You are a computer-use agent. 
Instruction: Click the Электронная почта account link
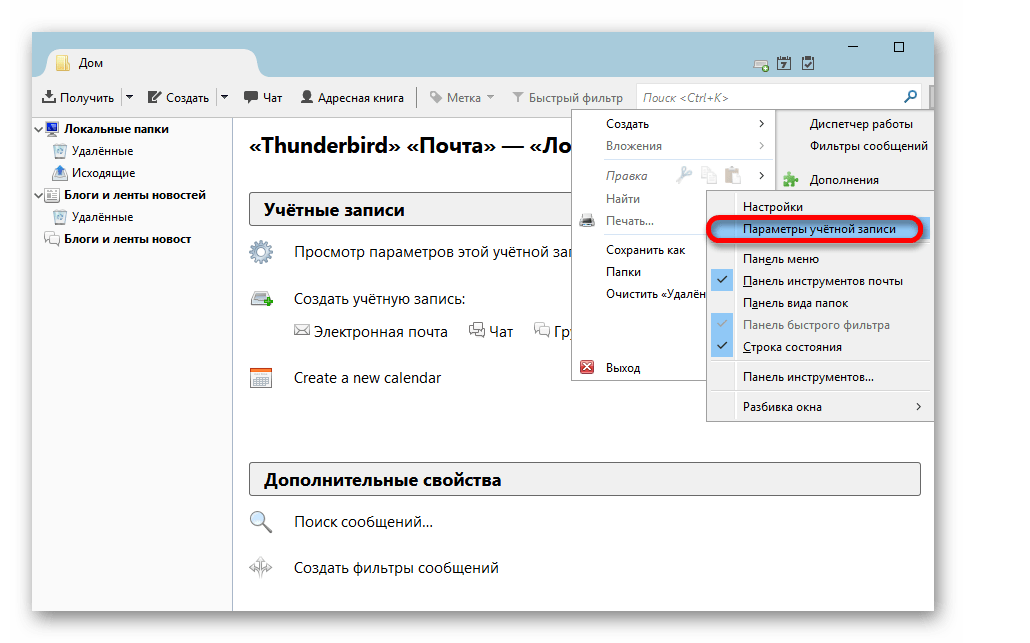(370, 331)
